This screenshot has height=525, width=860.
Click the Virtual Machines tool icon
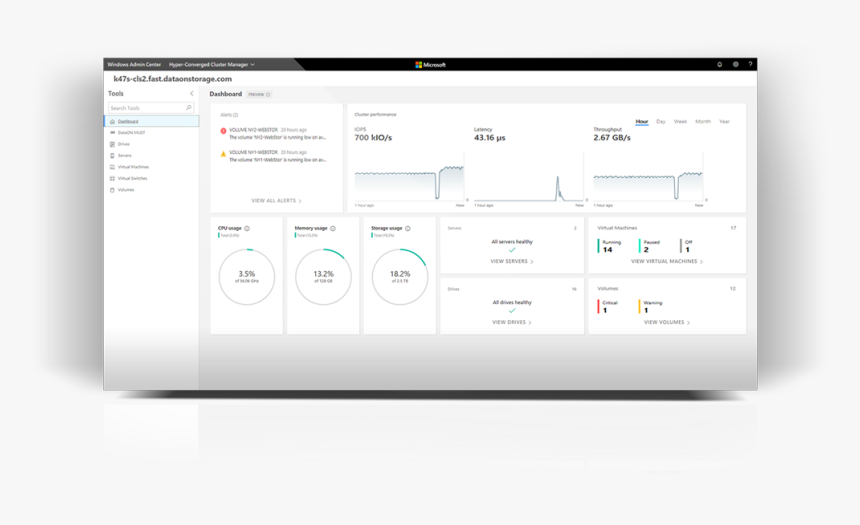[112, 167]
